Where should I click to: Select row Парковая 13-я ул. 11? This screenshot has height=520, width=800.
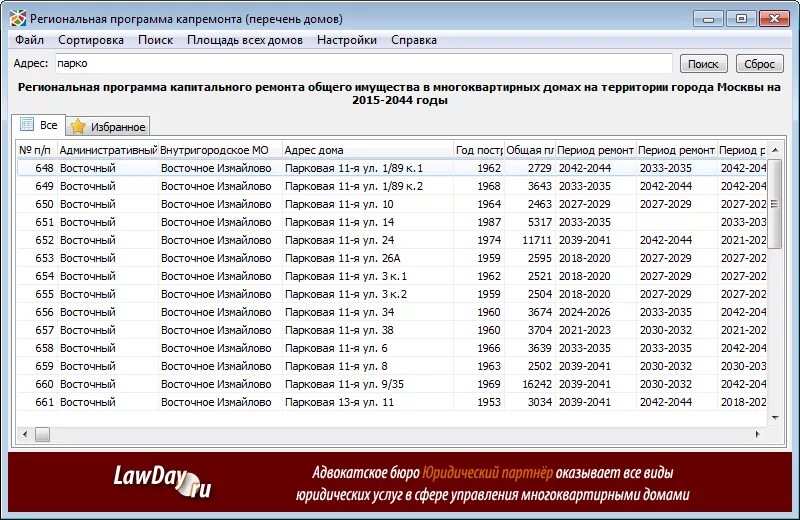pos(392,402)
